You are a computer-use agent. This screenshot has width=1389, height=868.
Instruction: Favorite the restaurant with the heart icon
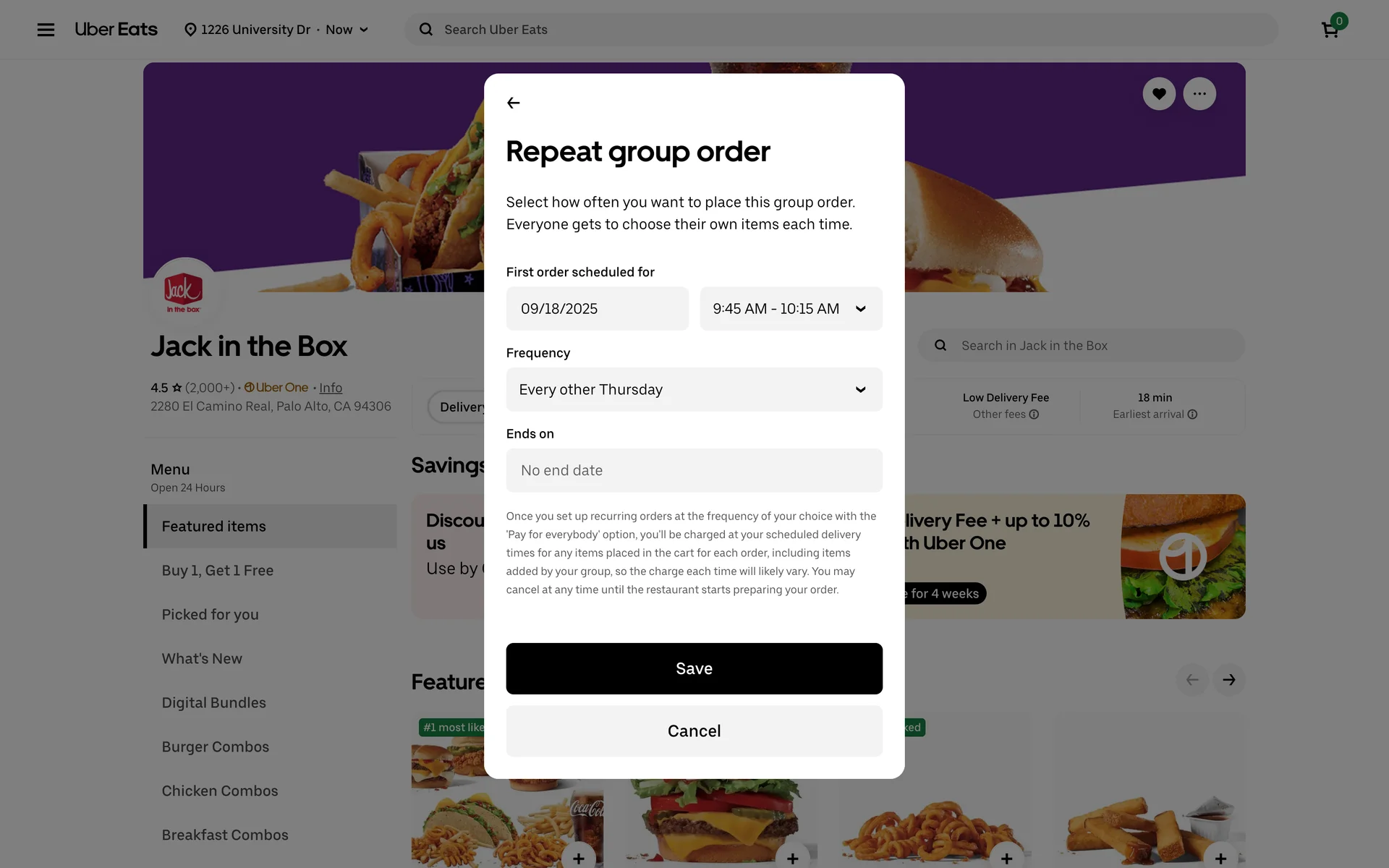coord(1159,94)
